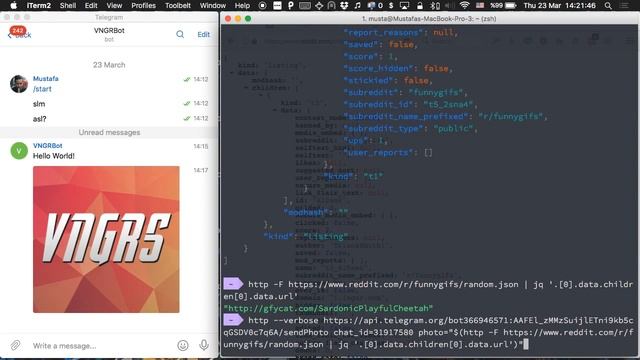Click the "subreddit_type": "public" line
The height and width of the screenshot is (360, 640).
coord(411,128)
